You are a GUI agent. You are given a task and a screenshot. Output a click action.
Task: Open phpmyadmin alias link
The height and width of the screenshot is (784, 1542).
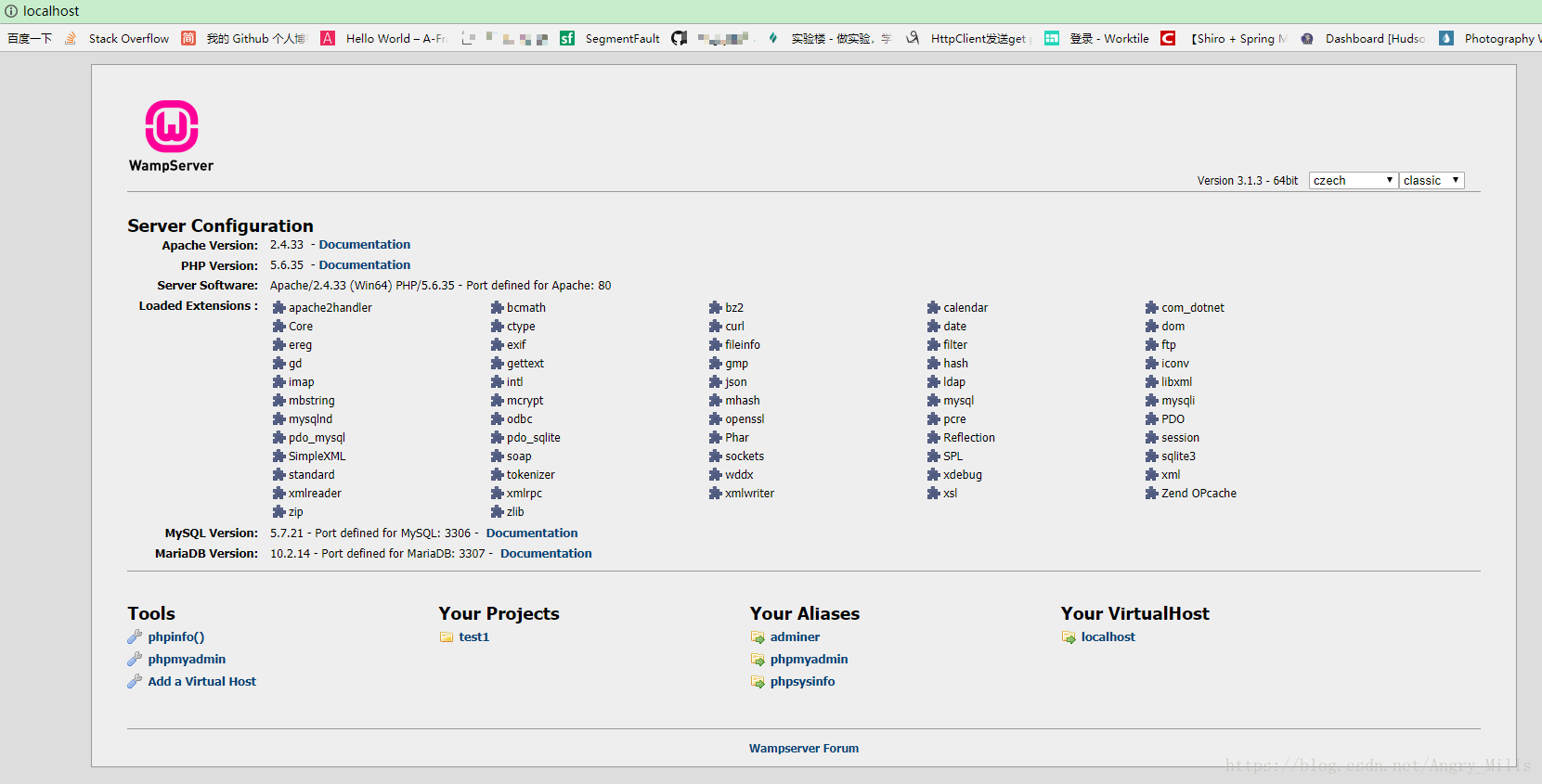click(809, 660)
